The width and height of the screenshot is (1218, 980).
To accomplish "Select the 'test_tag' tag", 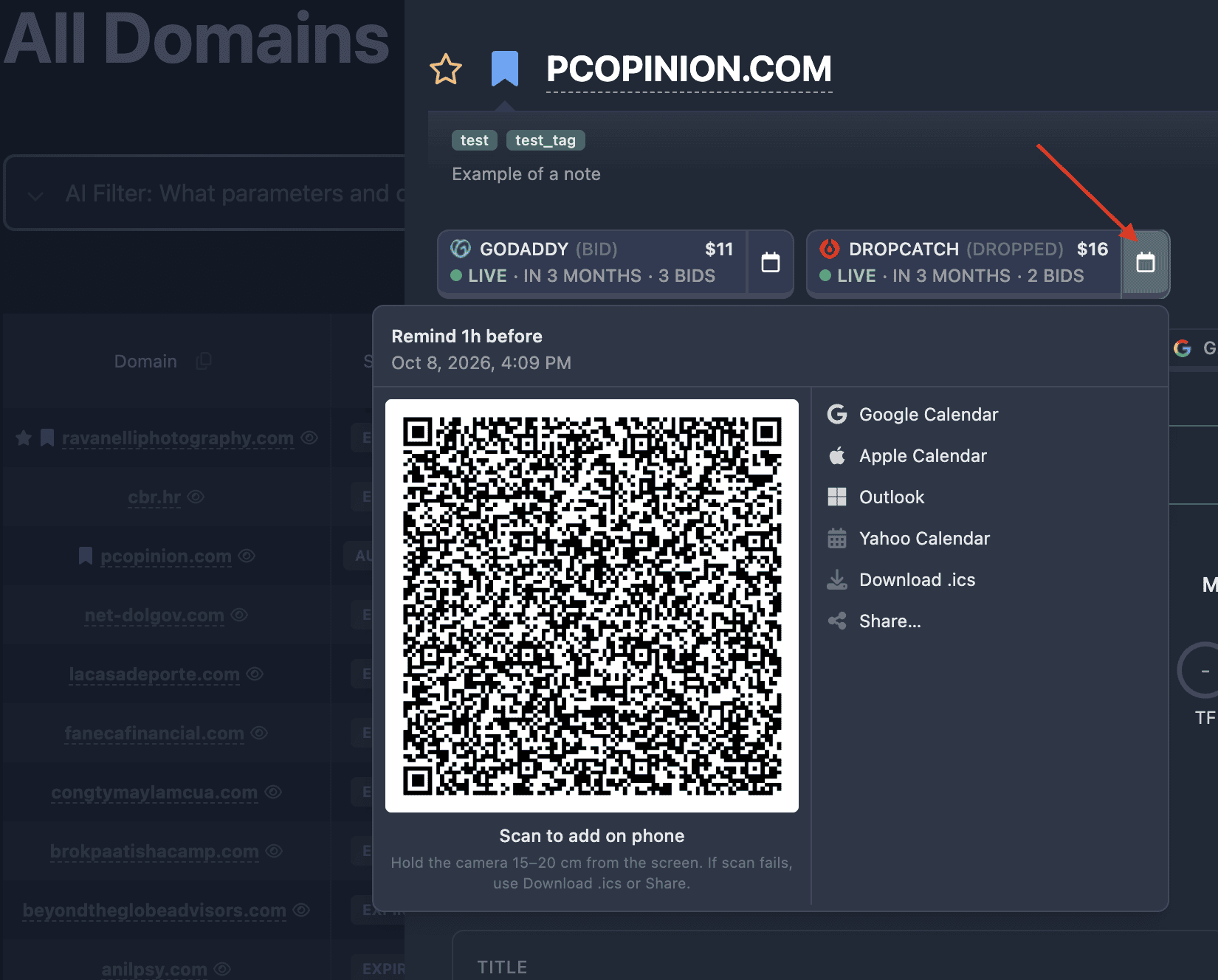I will [546, 140].
